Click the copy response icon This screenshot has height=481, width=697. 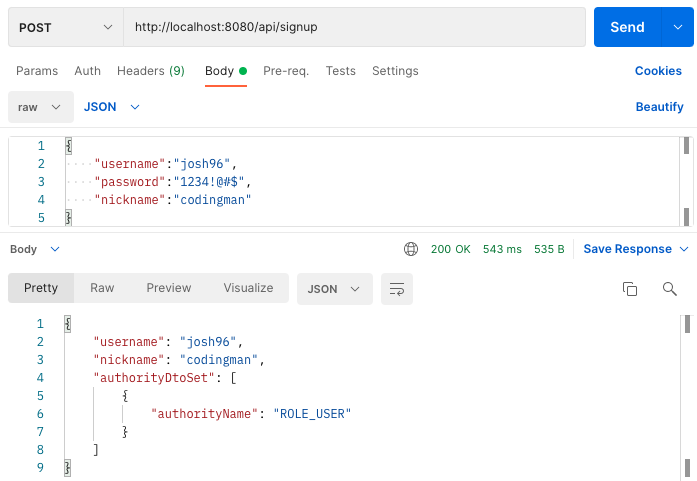point(630,289)
